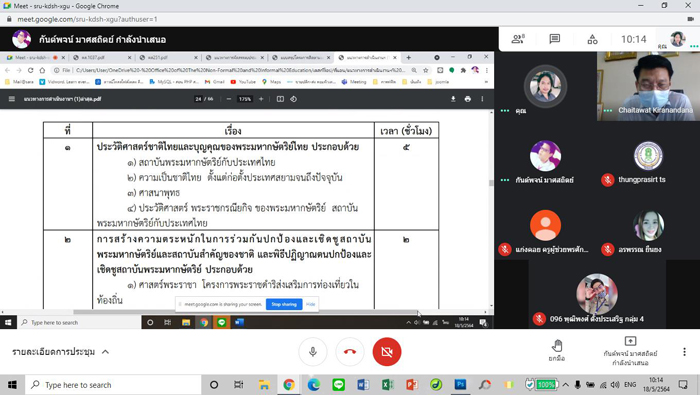The image size is (700, 395).
Task: Show hidden system tray icons
Action: point(565,385)
